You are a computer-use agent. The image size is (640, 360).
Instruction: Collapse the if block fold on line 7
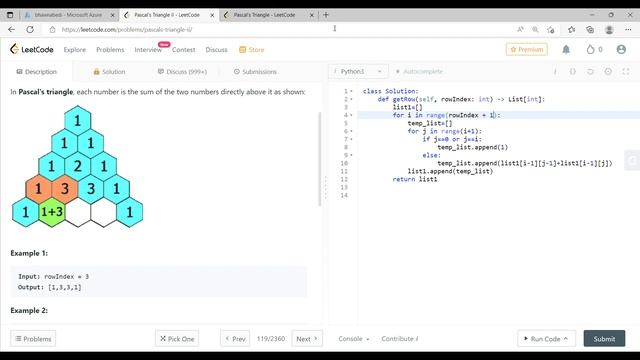[x=351, y=139]
